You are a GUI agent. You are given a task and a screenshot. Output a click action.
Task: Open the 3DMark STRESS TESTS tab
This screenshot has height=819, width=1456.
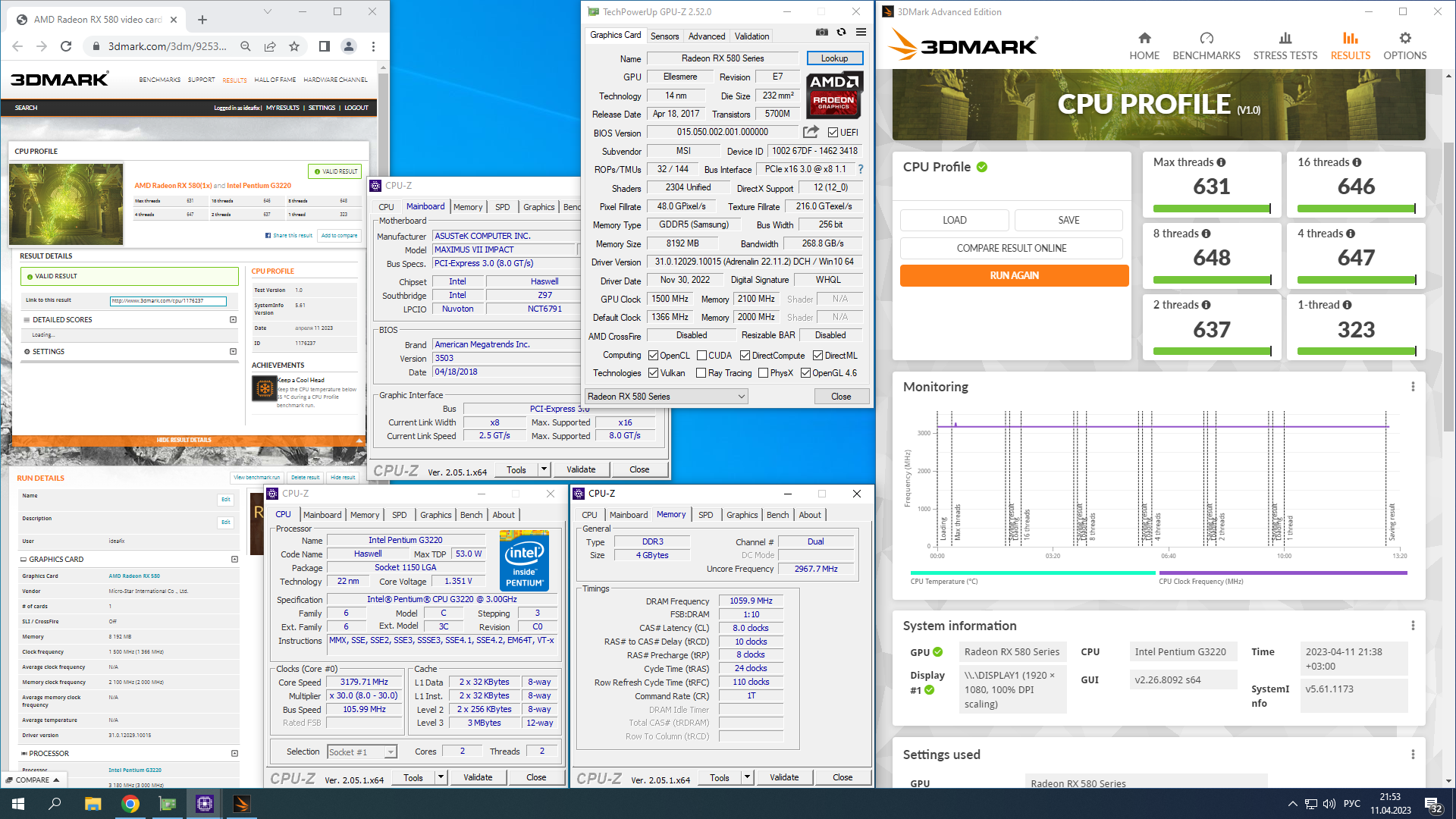tap(1285, 46)
